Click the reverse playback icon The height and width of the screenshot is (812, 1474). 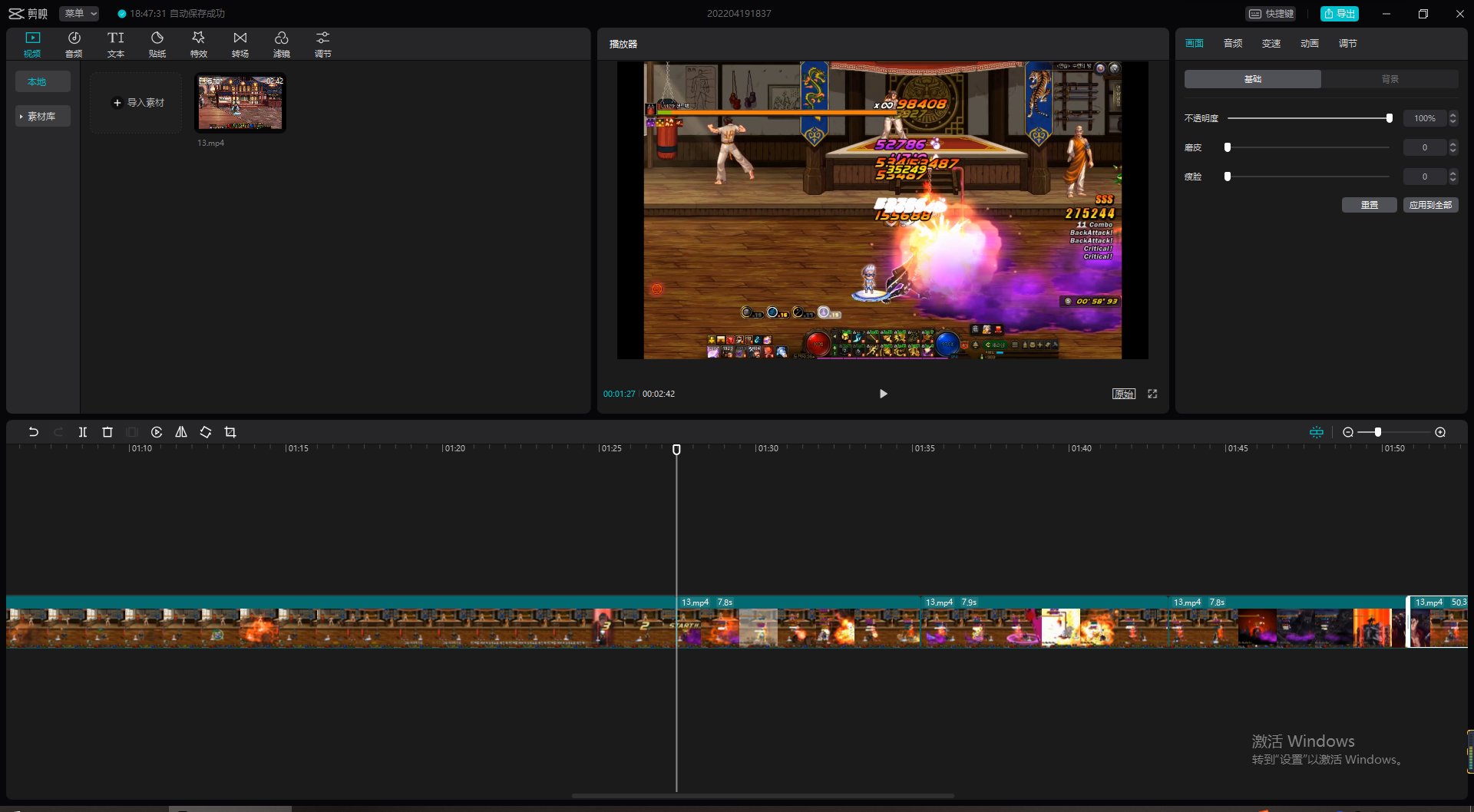(157, 432)
